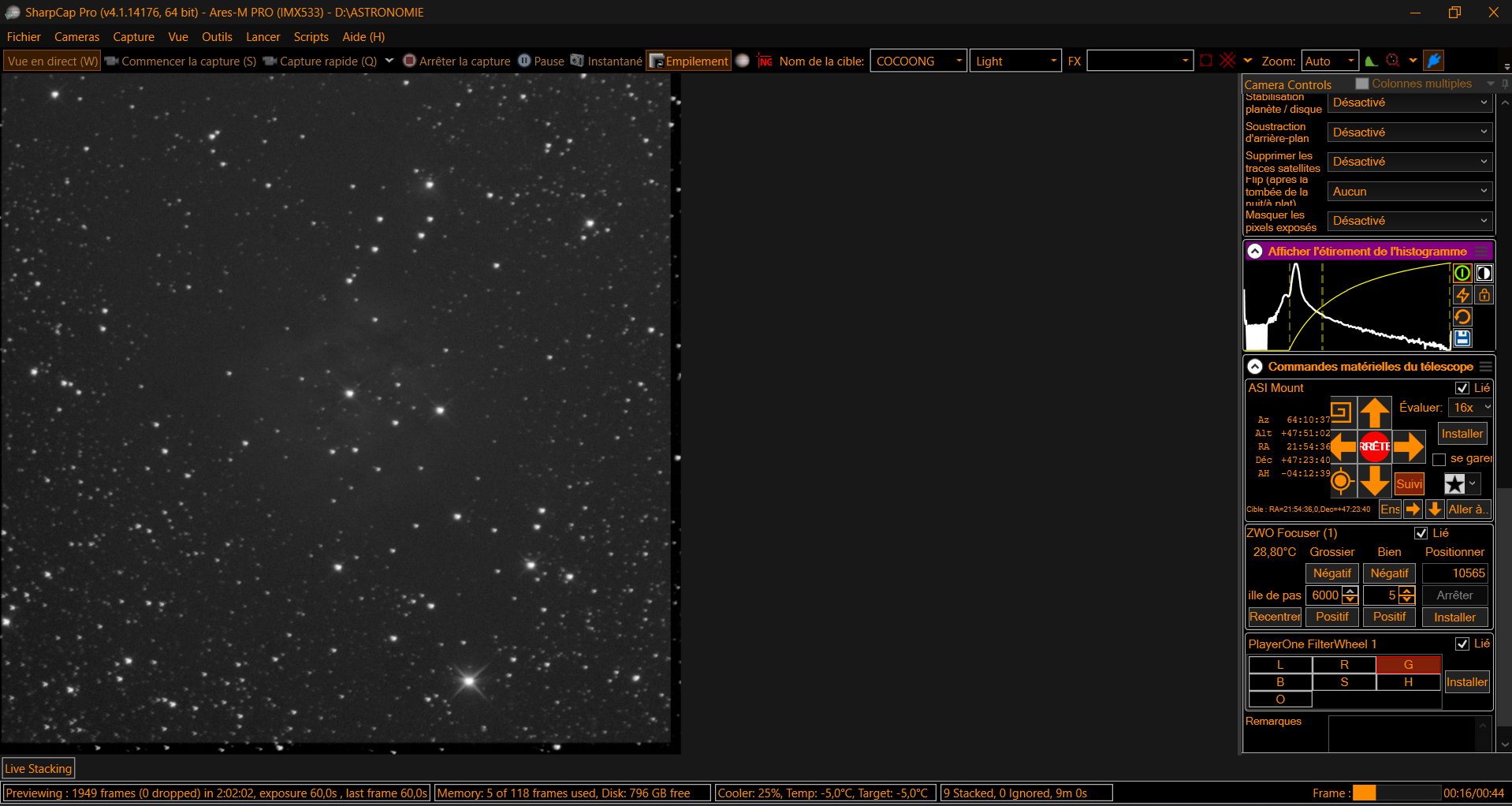Save histogram stretch settings with floppy icon
Screen dimensions: 1512x806
(x=1462, y=339)
